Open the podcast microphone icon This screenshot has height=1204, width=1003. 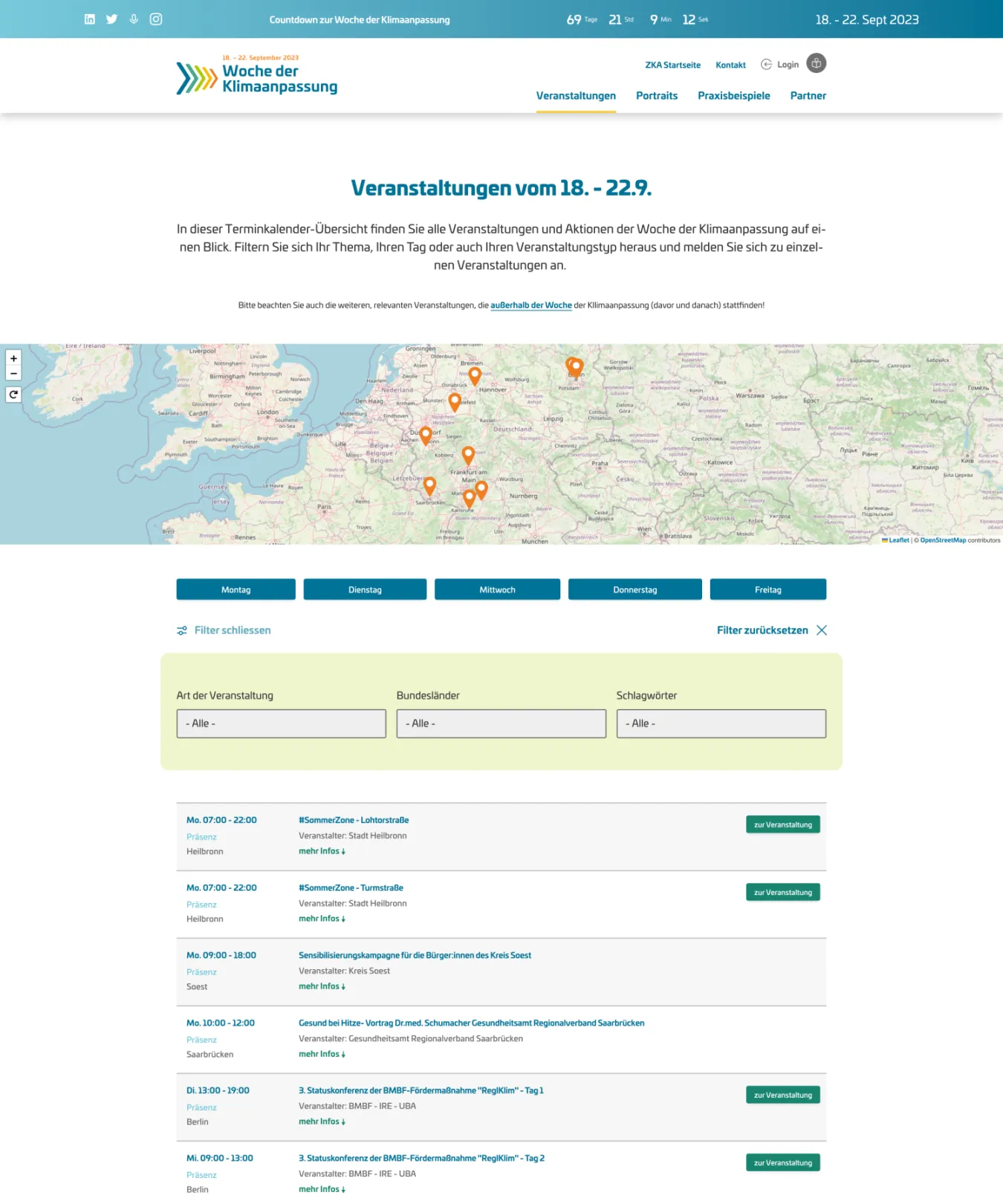tap(134, 19)
